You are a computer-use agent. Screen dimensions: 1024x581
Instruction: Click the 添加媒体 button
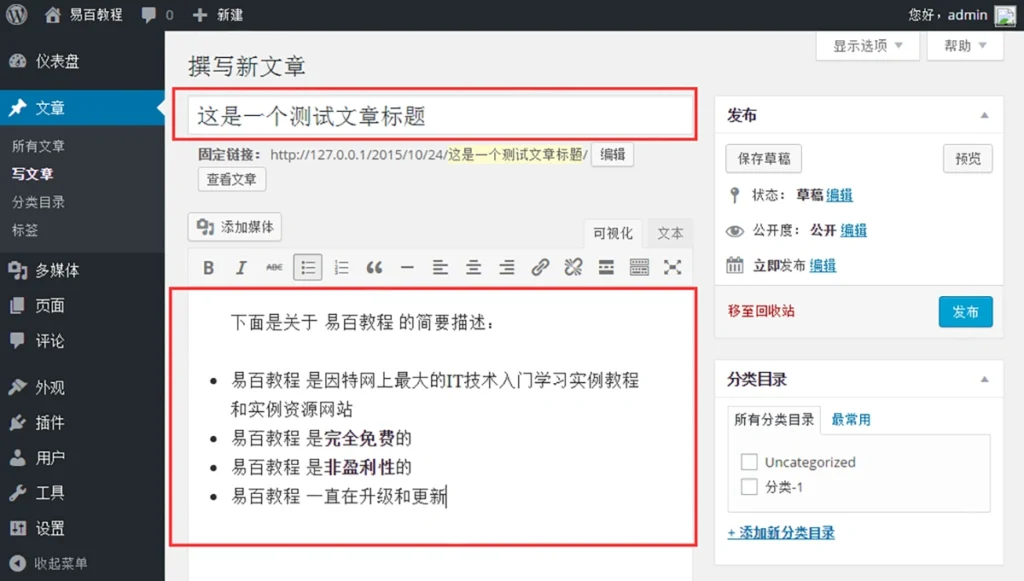(x=235, y=227)
